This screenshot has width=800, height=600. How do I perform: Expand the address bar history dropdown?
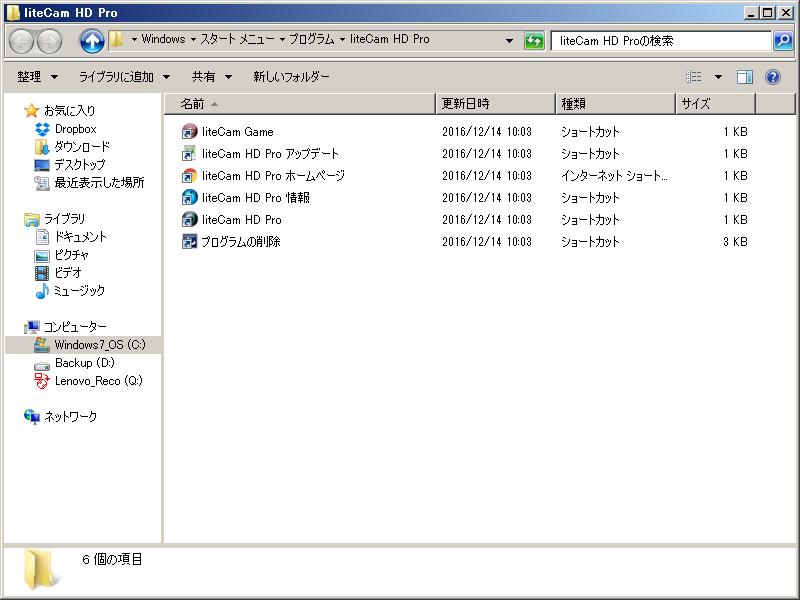[509, 41]
